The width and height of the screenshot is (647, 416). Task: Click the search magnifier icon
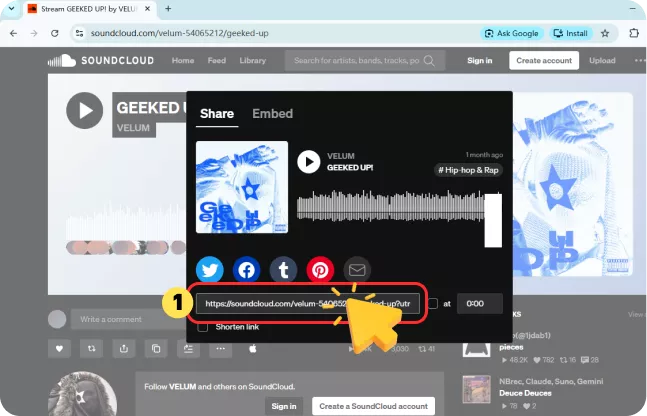pyautogui.click(x=429, y=61)
